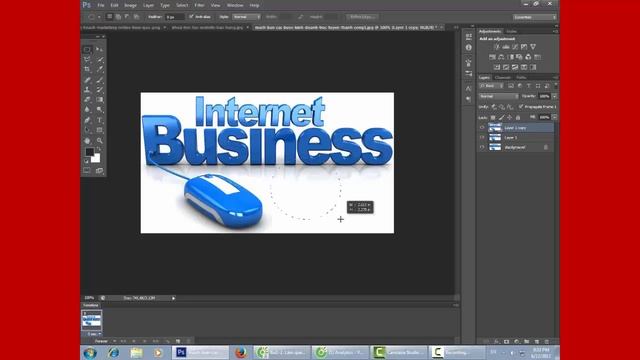Open the History collapsed panel icon
The height and width of the screenshot is (360, 640).
click(469, 37)
